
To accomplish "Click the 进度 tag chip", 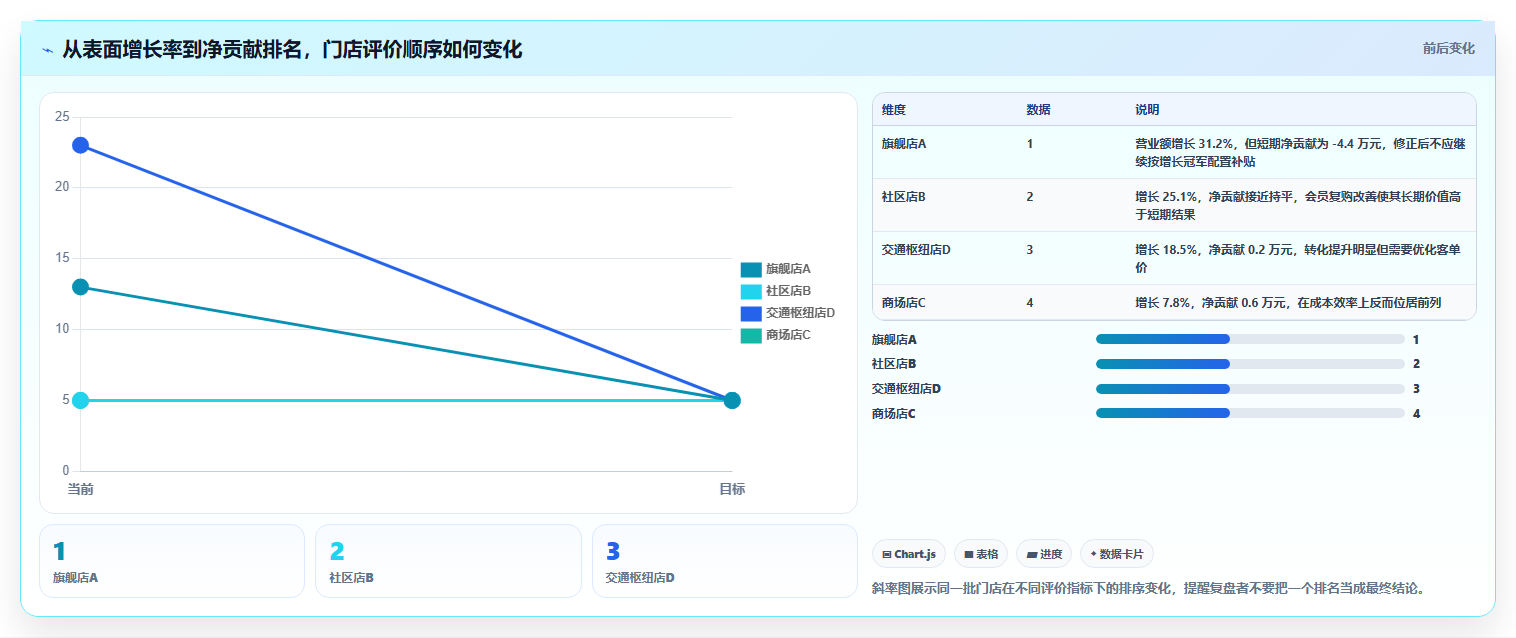I will (x=1044, y=554).
